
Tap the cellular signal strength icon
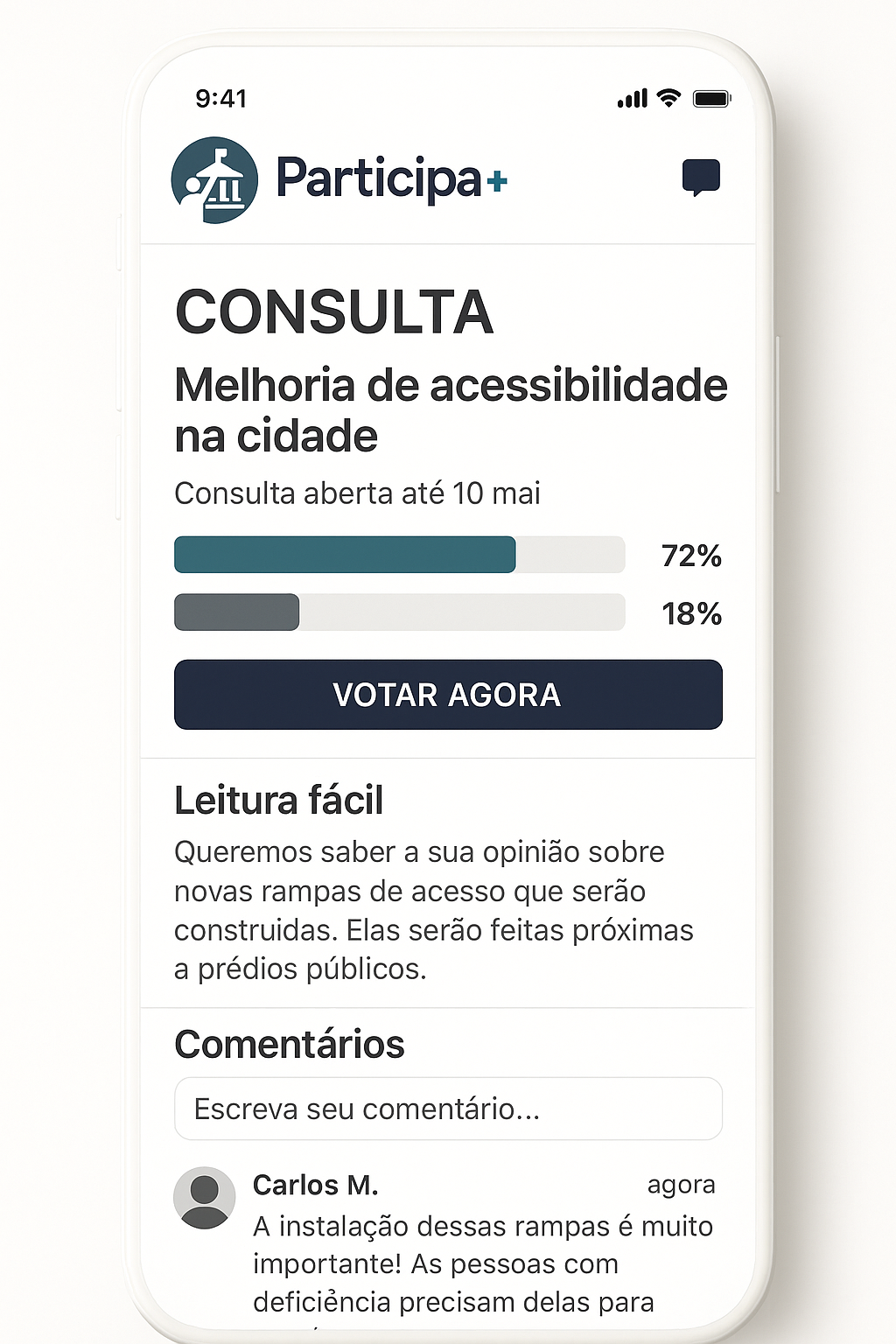point(632,99)
